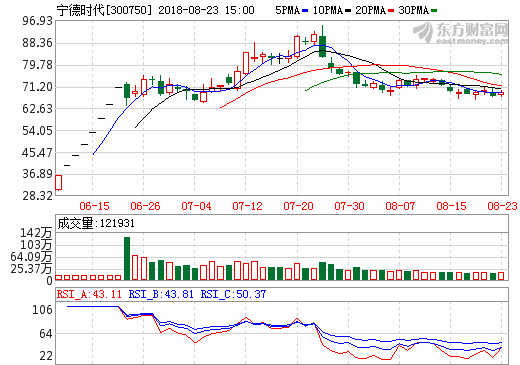This screenshot has width=520, height=365.
Task: Click the 88.36 price axis value
Action: 37,43
